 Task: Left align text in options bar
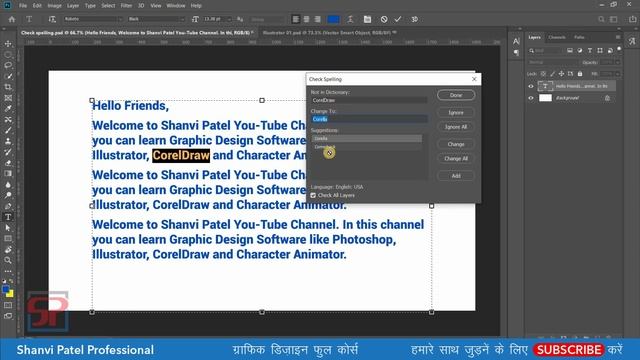click(x=296, y=19)
